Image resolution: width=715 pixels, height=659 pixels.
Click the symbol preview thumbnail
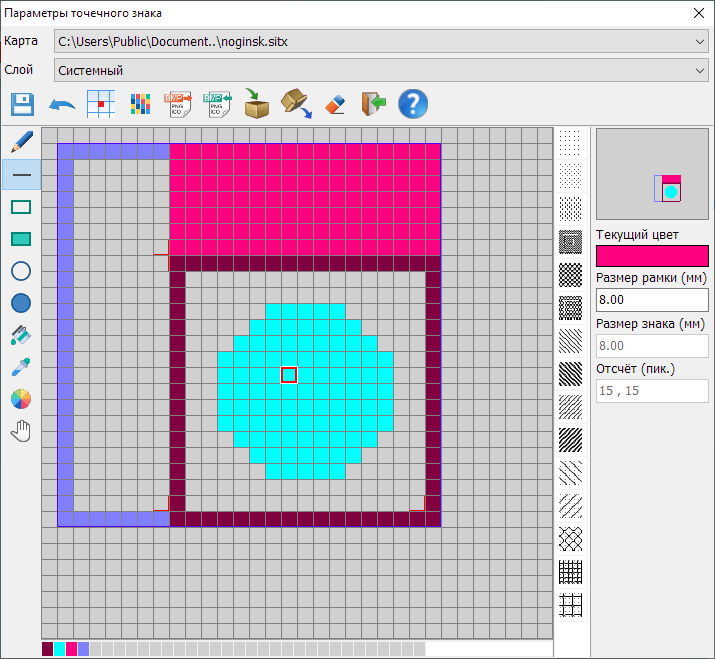pyautogui.click(x=651, y=174)
